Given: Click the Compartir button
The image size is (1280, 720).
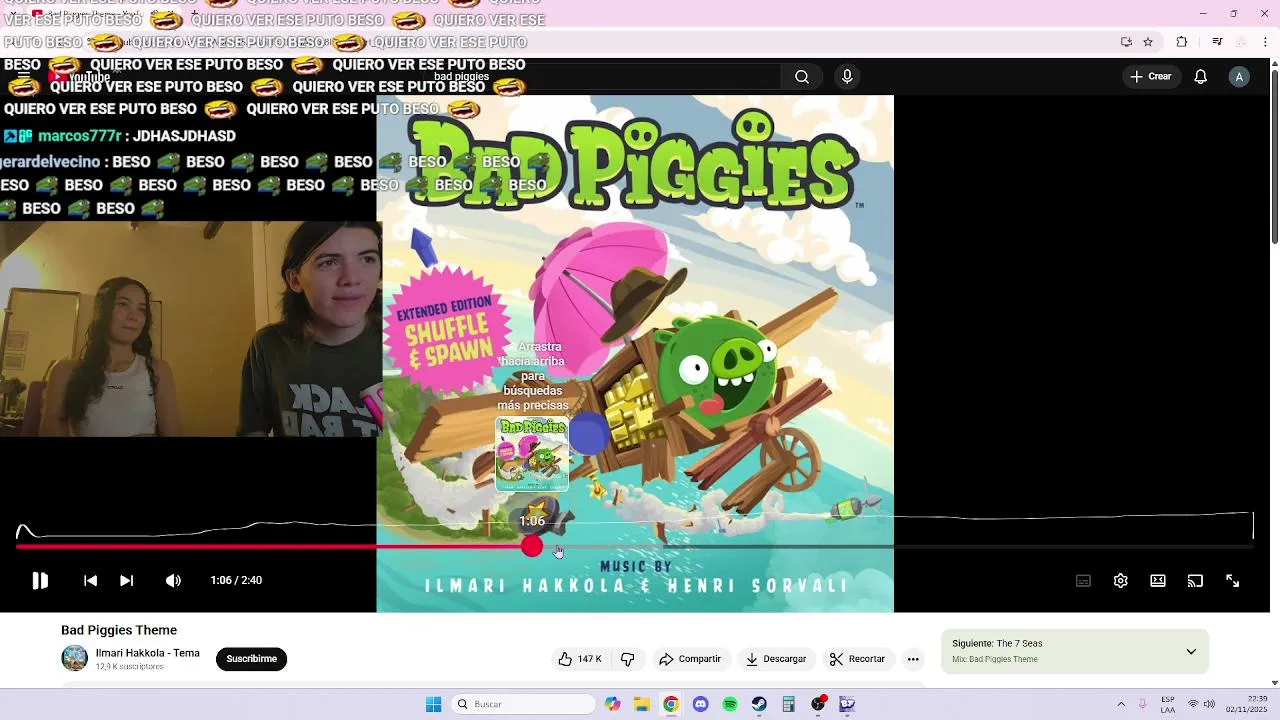Looking at the screenshot, I should pyautogui.click(x=690, y=659).
